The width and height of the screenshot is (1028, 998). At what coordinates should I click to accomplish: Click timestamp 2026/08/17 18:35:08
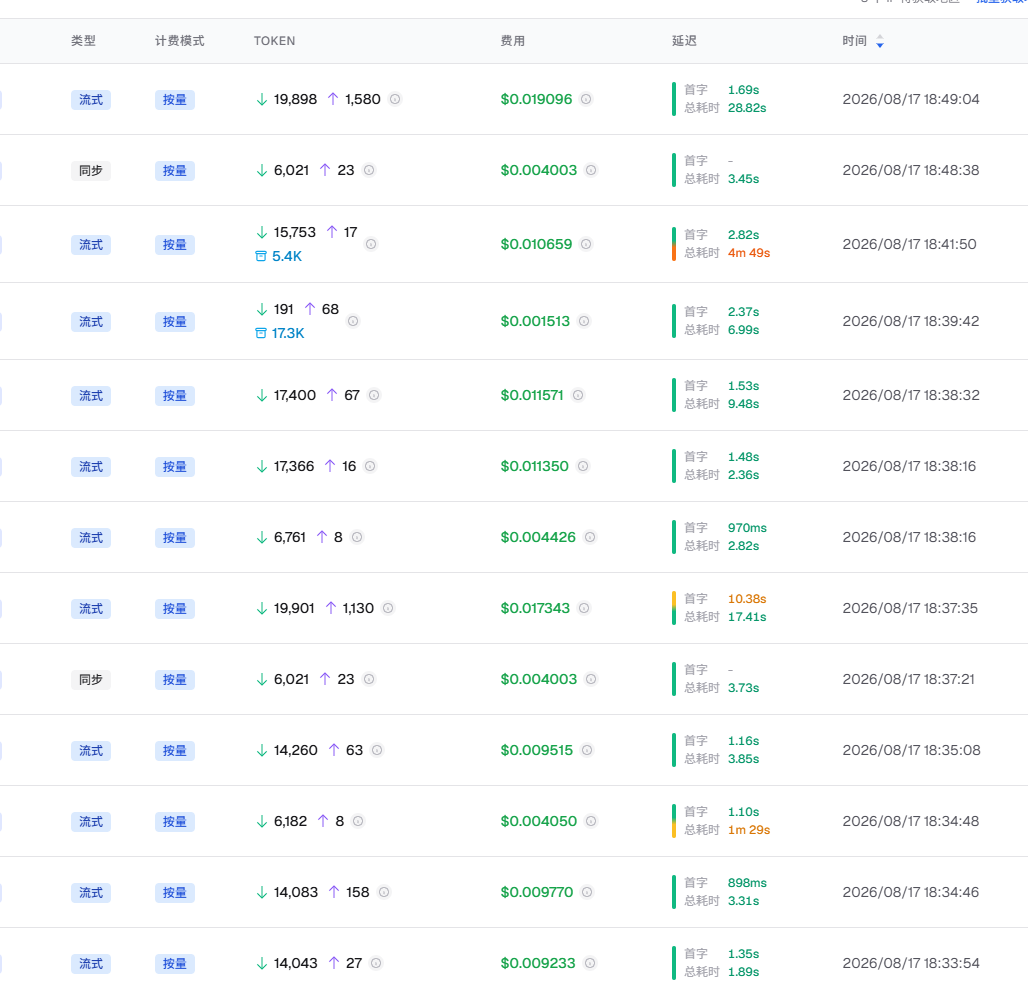point(911,750)
